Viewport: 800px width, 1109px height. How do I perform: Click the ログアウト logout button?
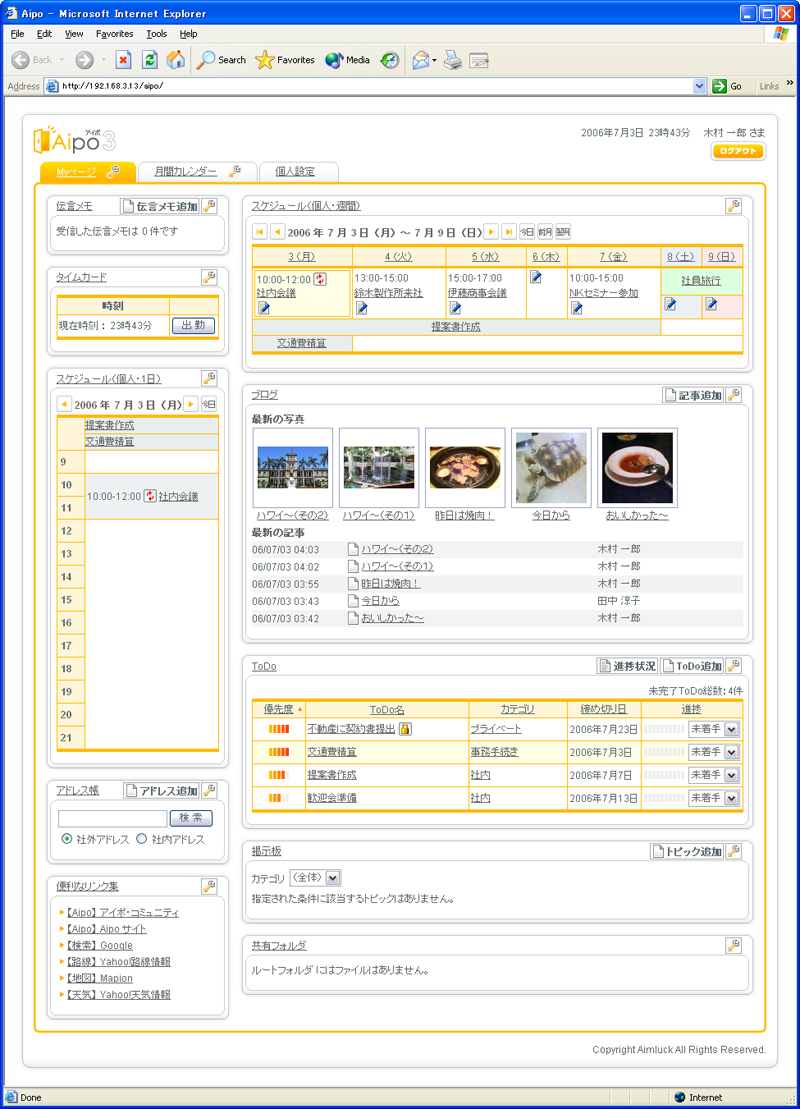pyautogui.click(x=738, y=152)
